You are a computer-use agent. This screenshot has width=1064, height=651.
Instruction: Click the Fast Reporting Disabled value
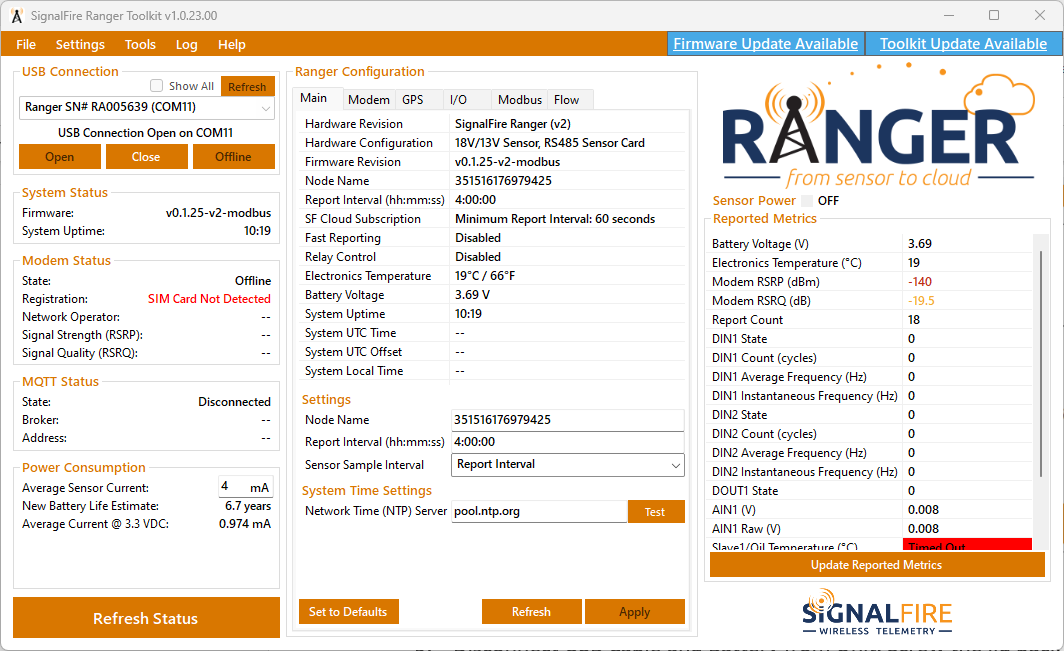[478, 238]
